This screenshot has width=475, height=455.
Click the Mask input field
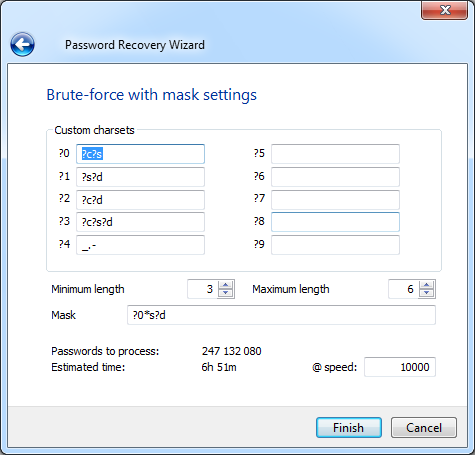pyautogui.click(x=281, y=315)
